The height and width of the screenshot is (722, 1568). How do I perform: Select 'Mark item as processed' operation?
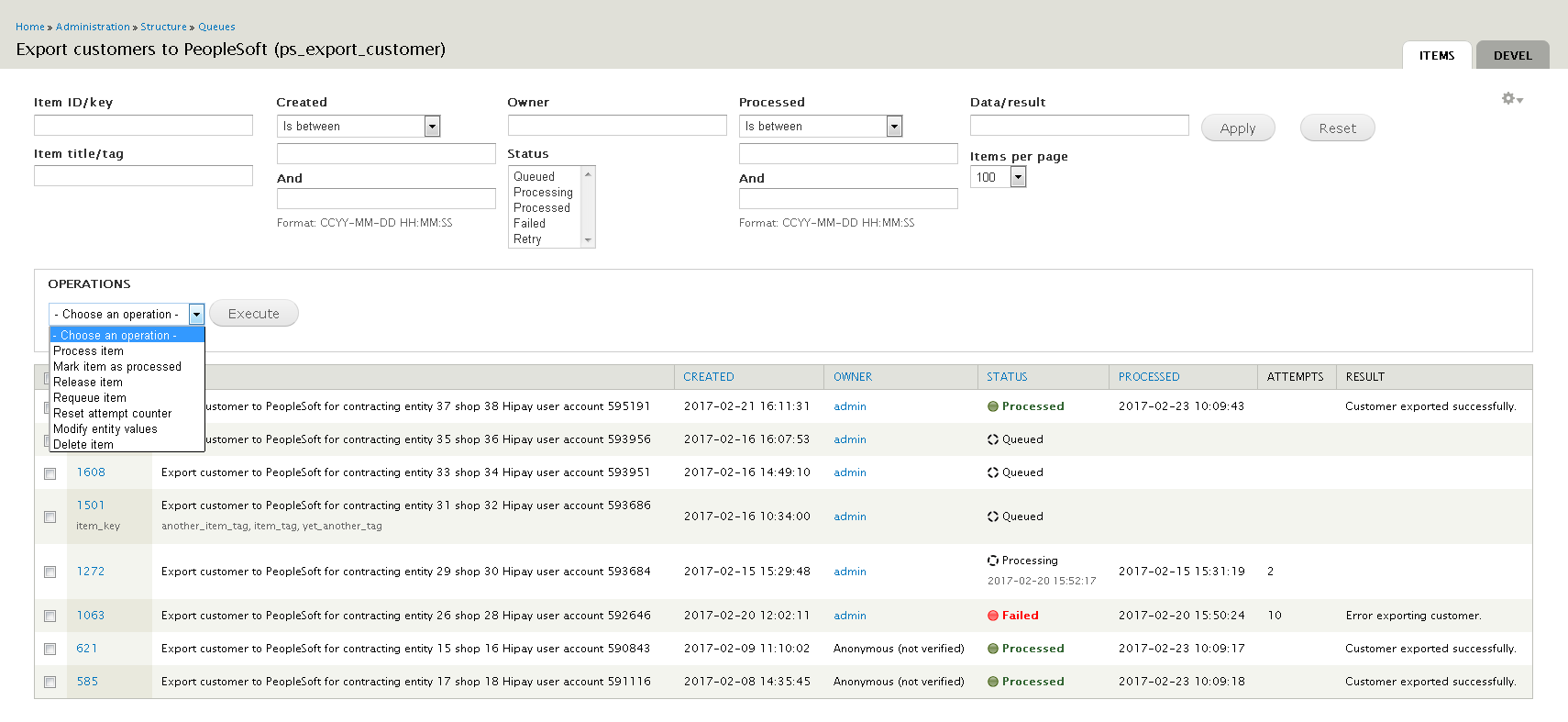127,367
